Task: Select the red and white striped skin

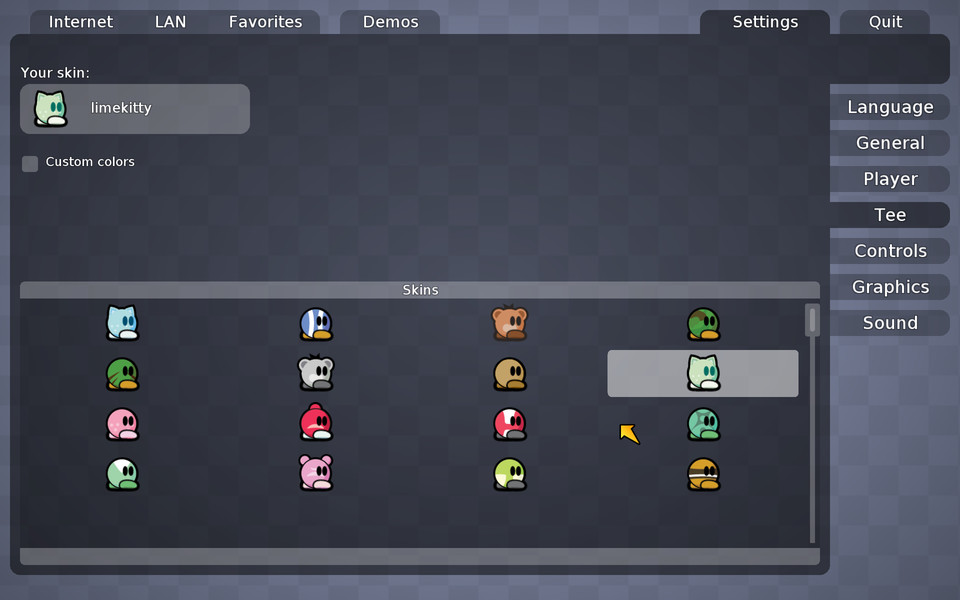Action: (x=509, y=424)
